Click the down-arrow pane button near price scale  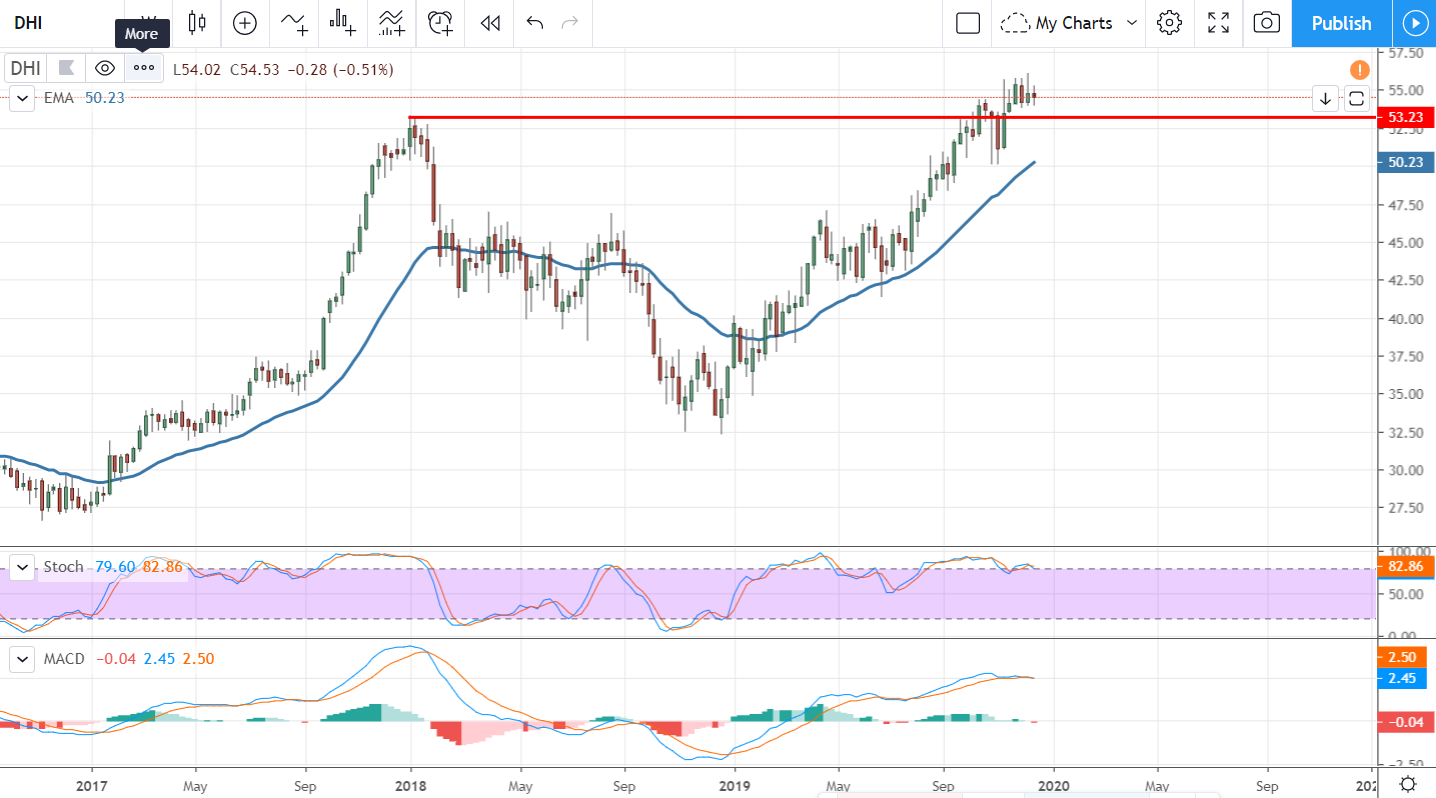[x=1325, y=98]
